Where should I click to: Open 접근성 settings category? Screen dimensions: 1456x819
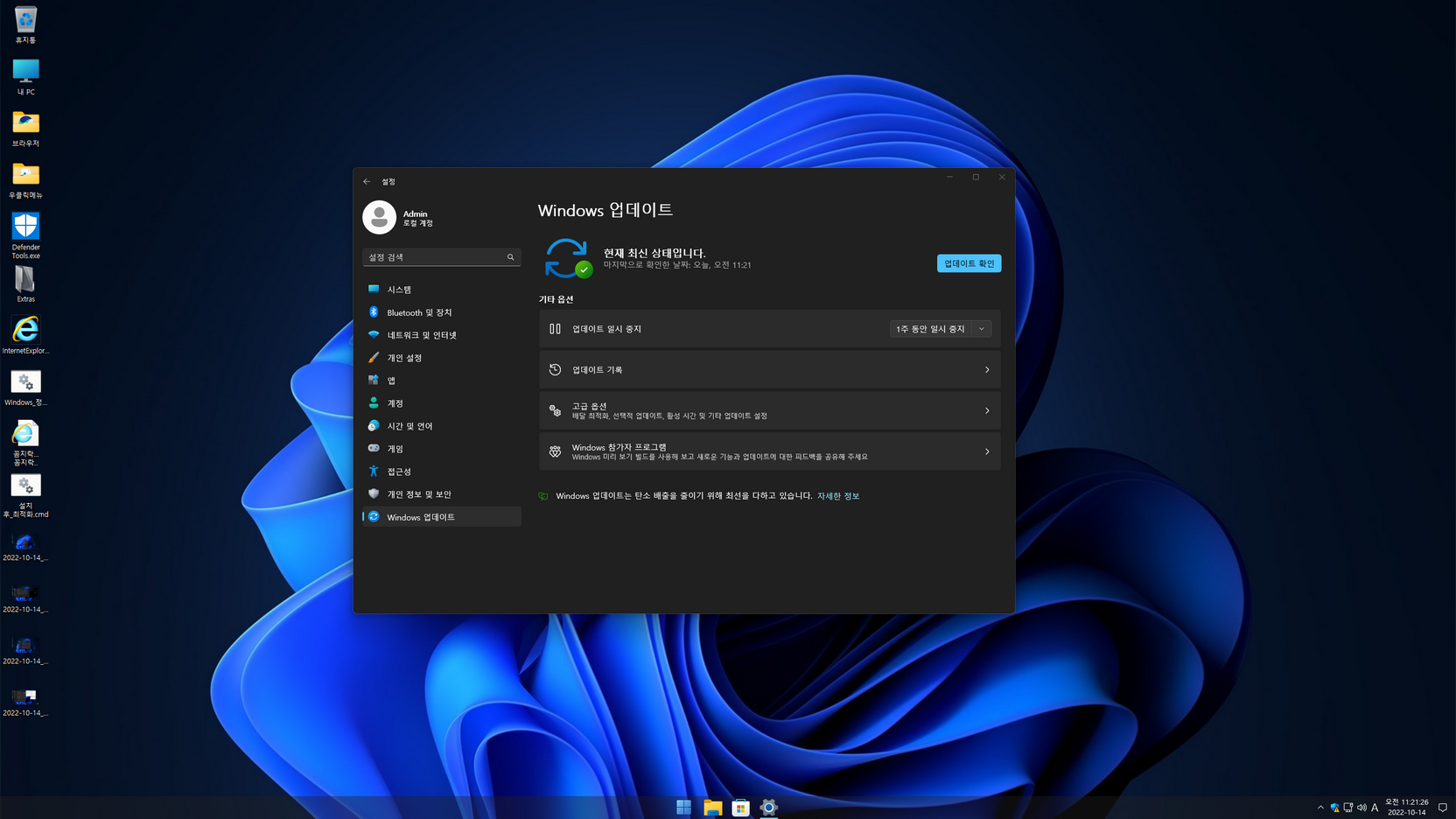click(x=441, y=472)
